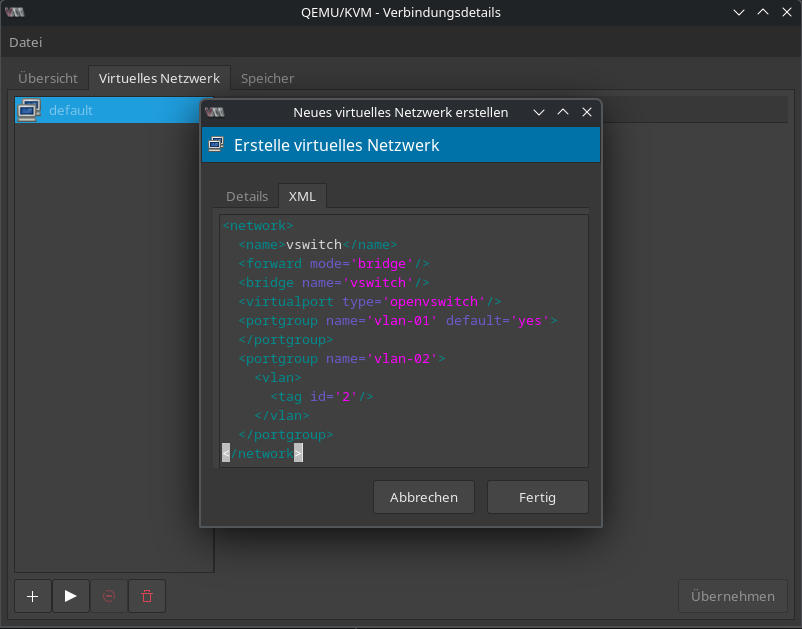Click the Übernehmen button
This screenshot has height=629, width=802.
(x=732, y=596)
